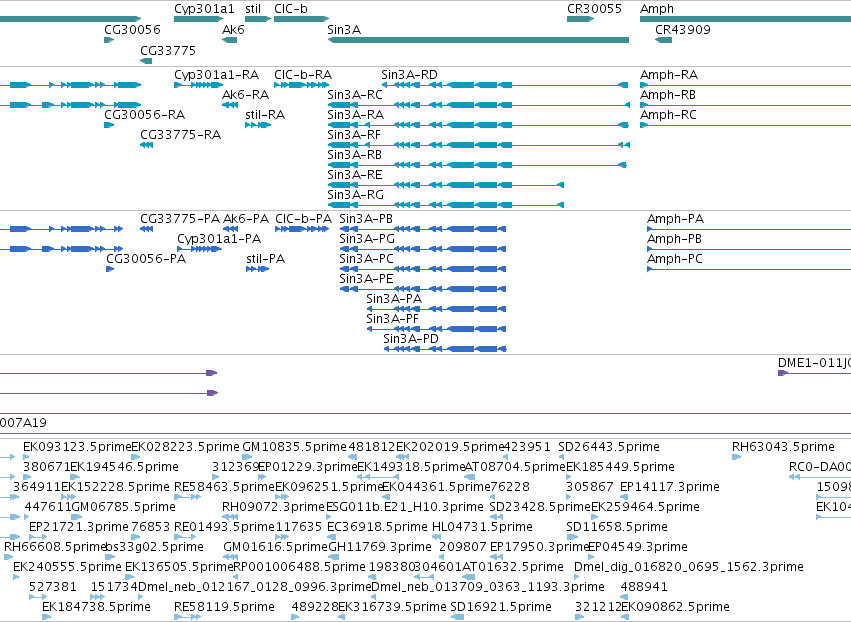Open the Sin3A-PE protein feature
This screenshot has height=622, width=851.
click(x=423, y=289)
